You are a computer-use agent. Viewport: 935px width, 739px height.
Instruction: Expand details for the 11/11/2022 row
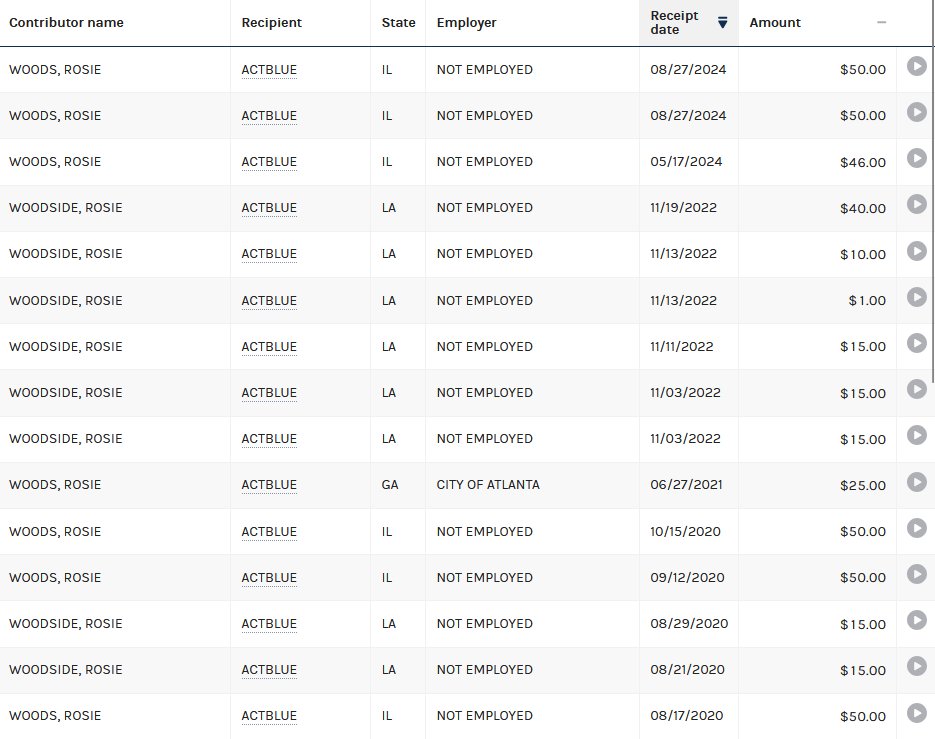click(917, 343)
